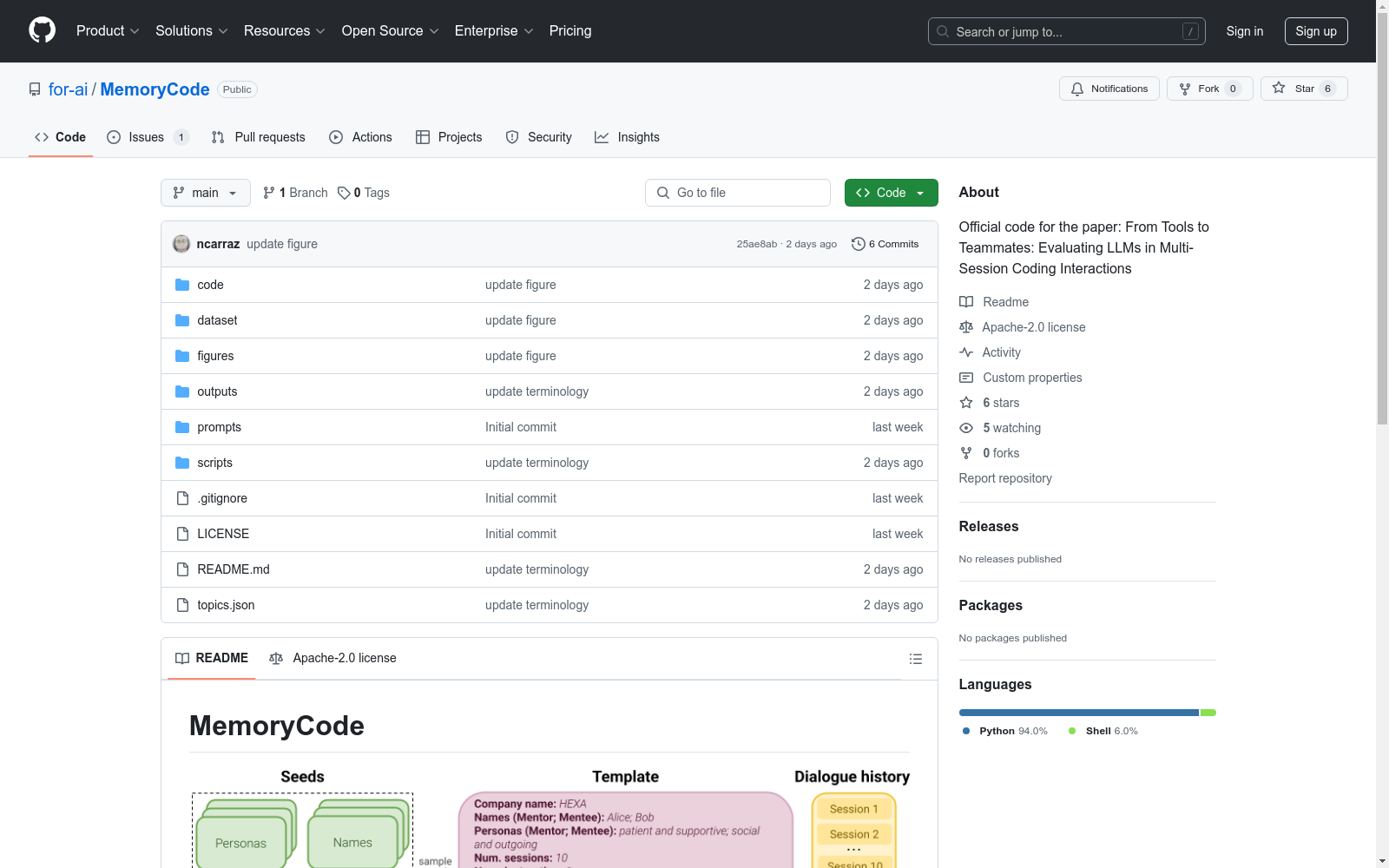Viewport: 1389px width, 868px height.
Task: Click the README.md file icon
Action: [182, 569]
